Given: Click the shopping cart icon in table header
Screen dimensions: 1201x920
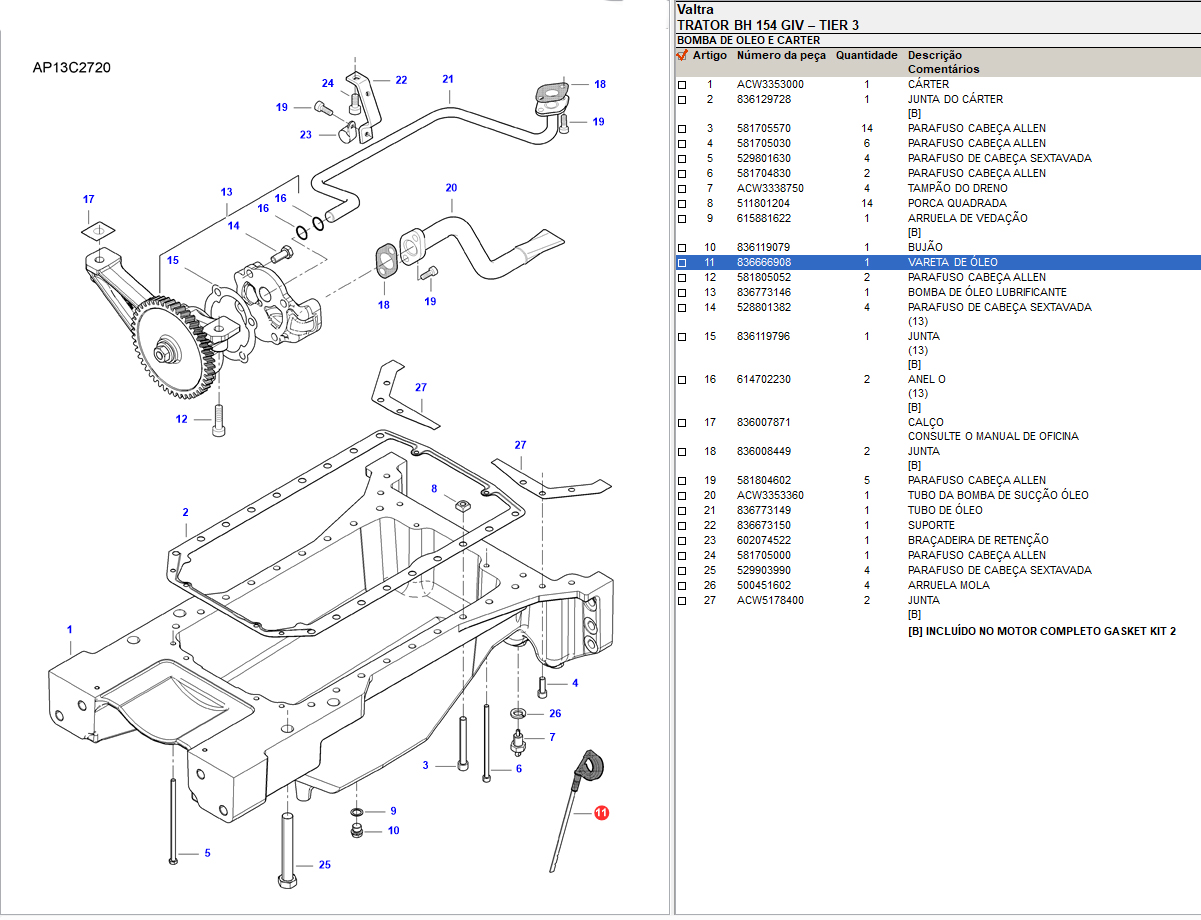Looking at the screenshot, I should 682,56.
